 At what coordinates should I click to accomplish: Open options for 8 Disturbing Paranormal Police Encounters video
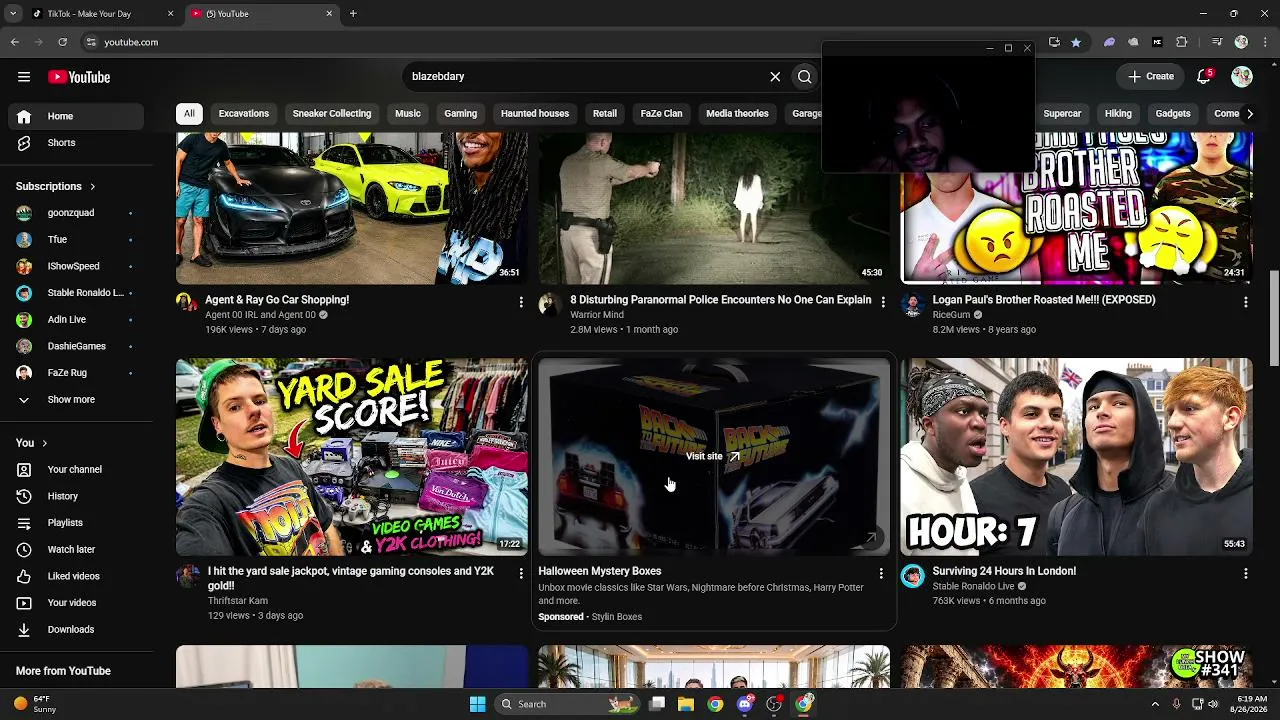point(883,301)
